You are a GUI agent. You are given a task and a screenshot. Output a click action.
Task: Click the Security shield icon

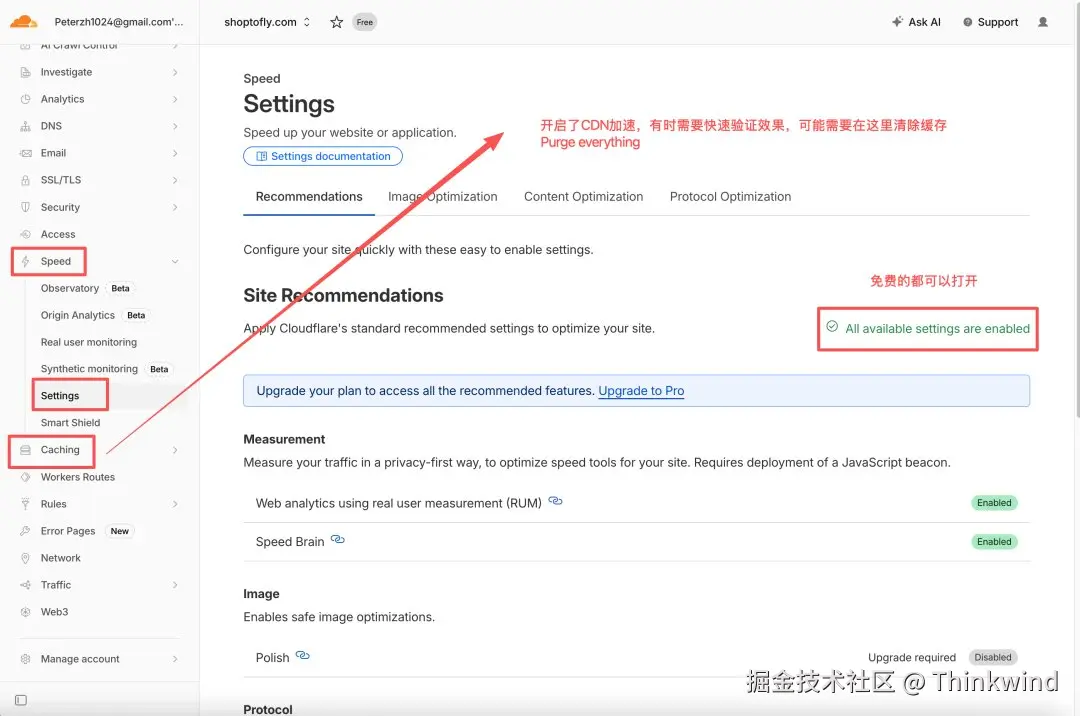[25, 207]
